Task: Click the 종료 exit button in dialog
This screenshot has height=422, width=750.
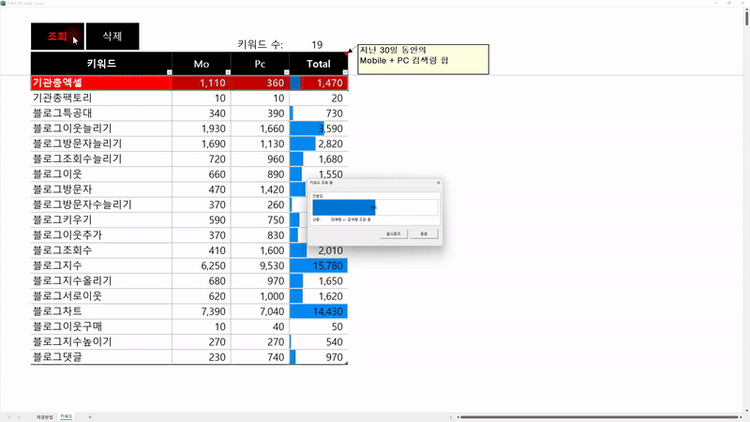Action: pyautogui.click(x=424, y=234)
